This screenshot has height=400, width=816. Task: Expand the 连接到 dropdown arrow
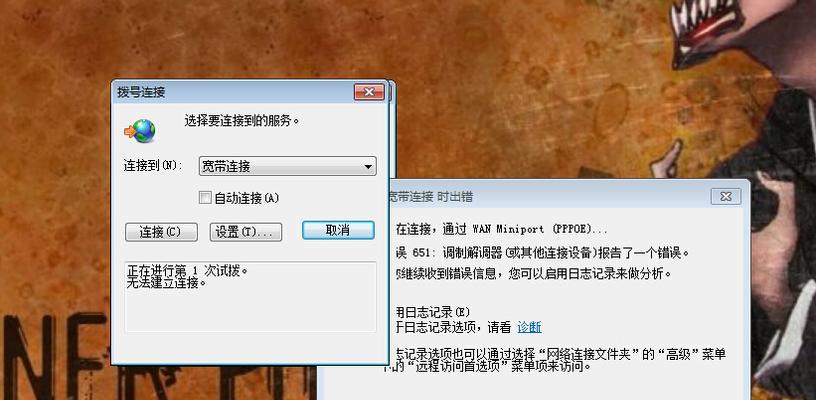pyautogui.click(x=368, y=167)
